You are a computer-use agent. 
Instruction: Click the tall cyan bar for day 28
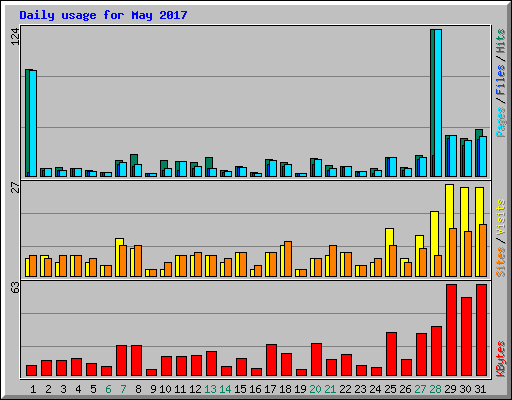438,103
